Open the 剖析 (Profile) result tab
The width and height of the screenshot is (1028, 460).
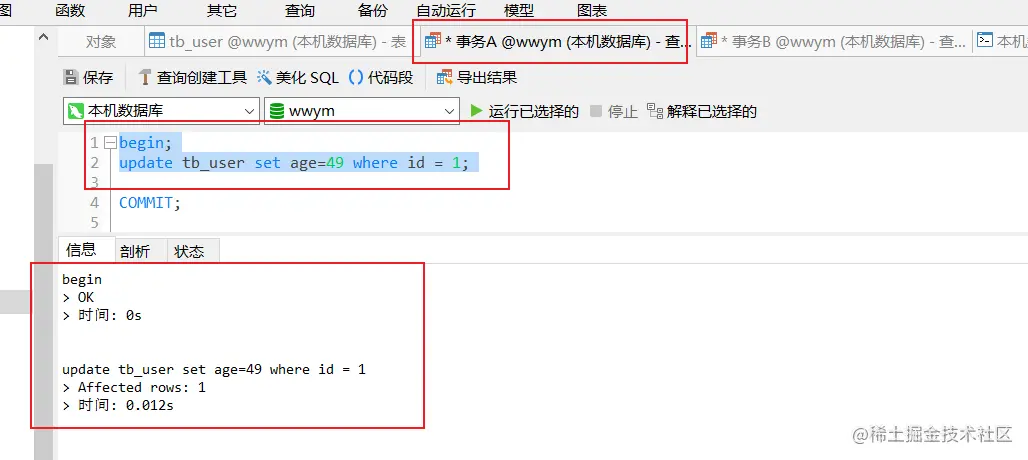click(x=135, y=252)
